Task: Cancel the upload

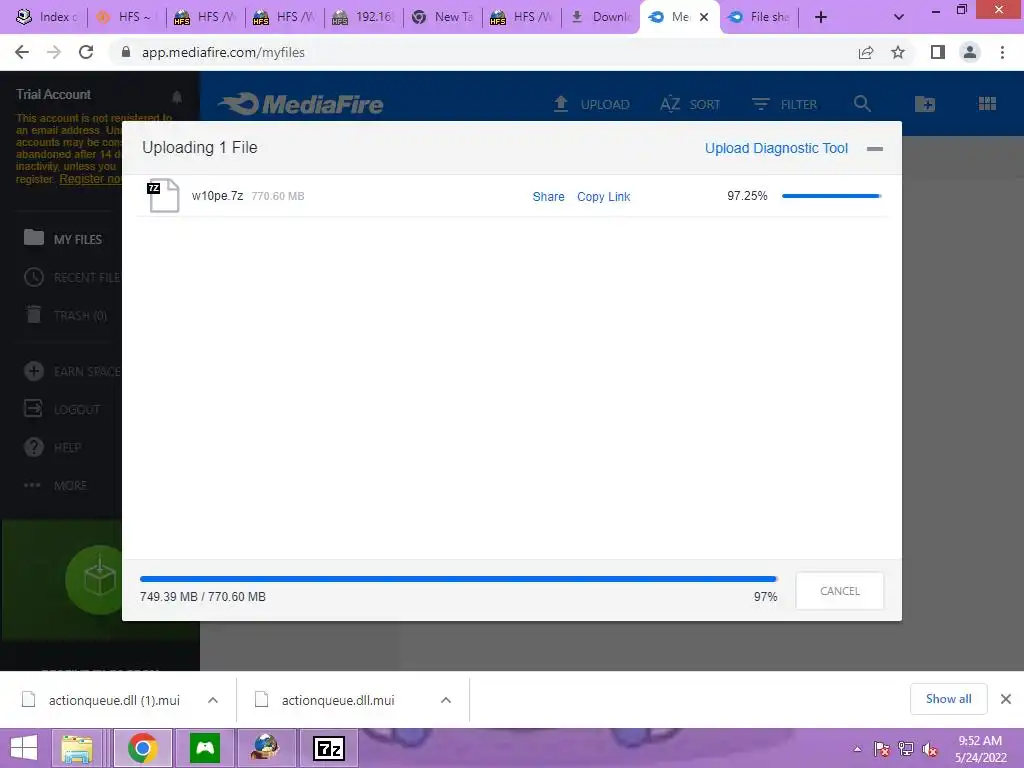Action: (x=840, y=591)
